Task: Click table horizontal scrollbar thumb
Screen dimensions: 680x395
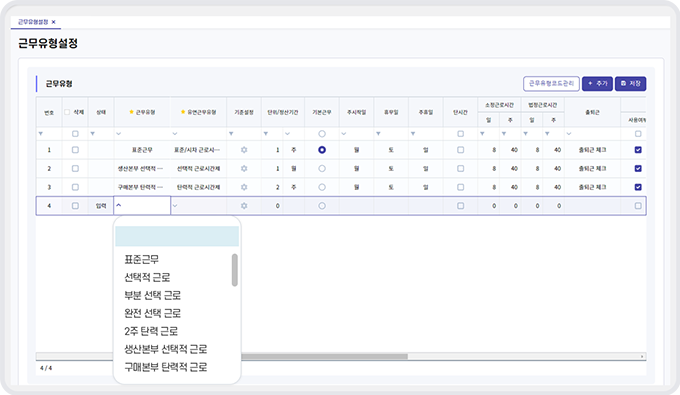Action: click(324, 356)
